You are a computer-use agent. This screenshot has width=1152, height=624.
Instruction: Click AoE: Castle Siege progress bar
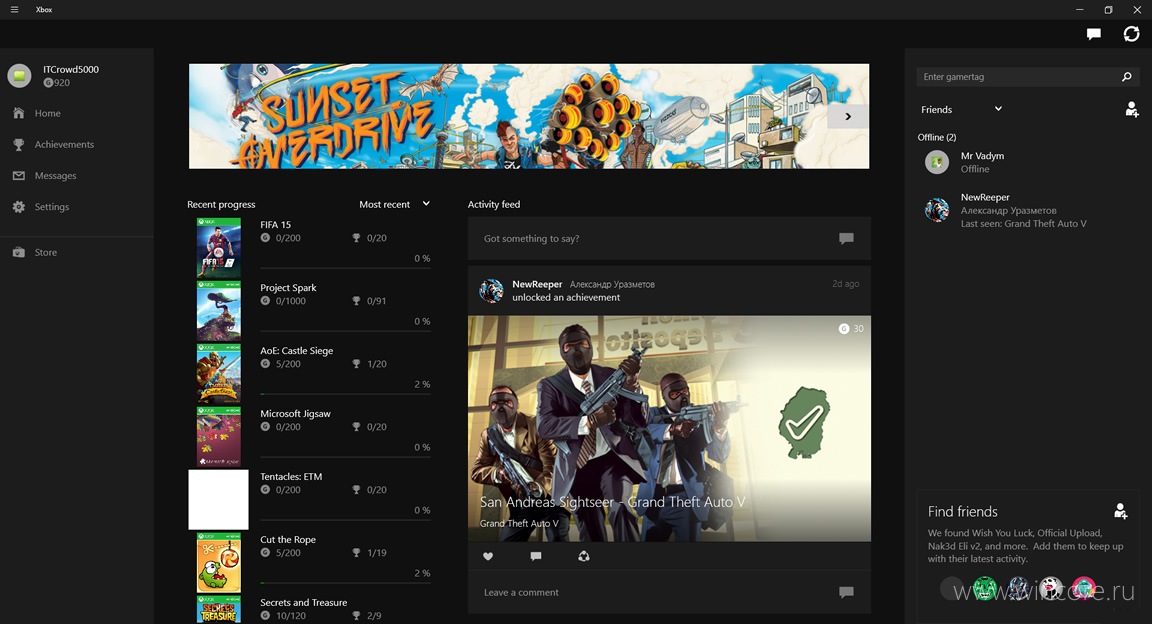pos(345,394)
